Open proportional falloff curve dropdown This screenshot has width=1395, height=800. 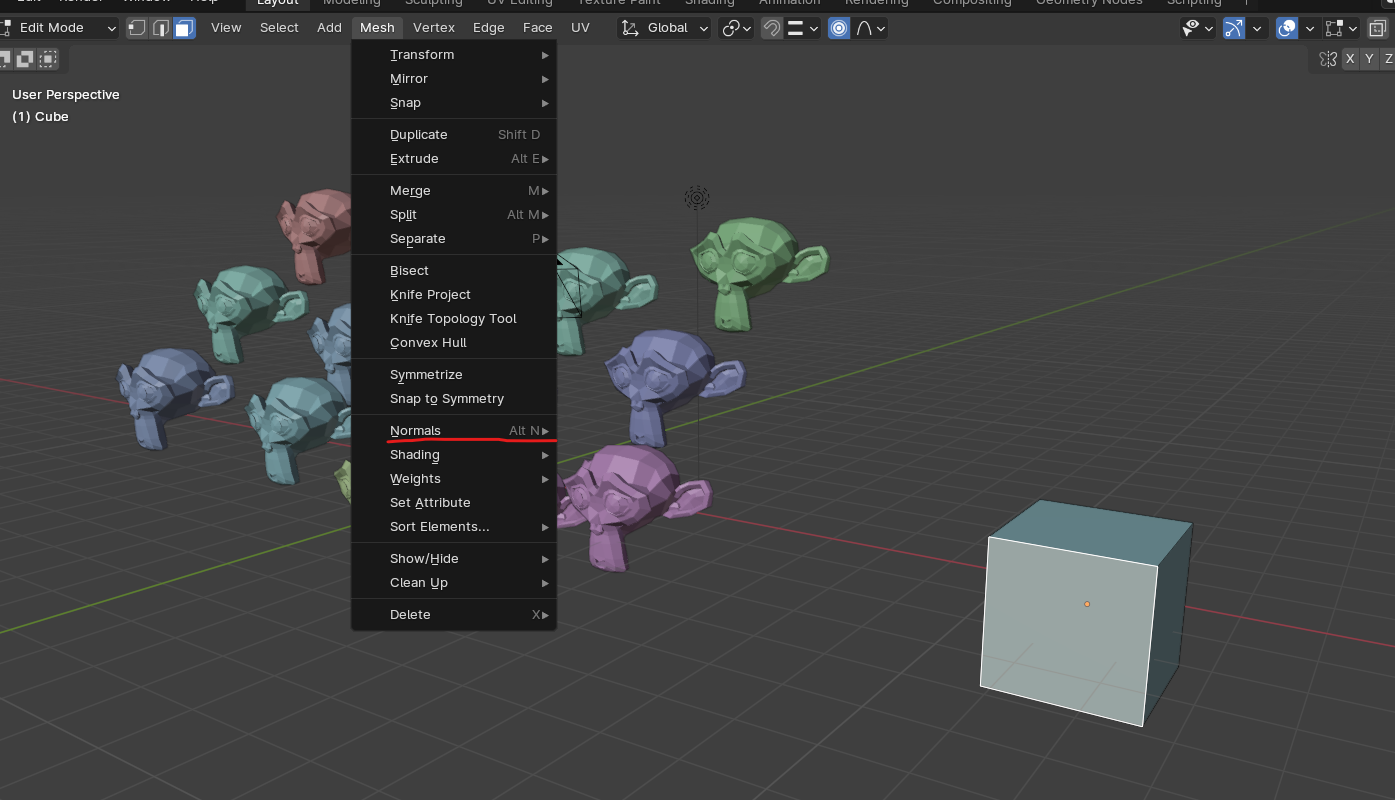coord(870,28)
